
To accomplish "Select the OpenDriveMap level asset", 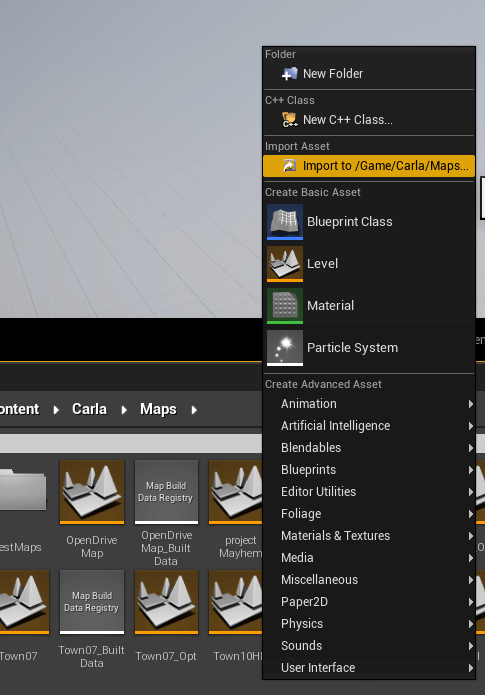I will point(92,492).
